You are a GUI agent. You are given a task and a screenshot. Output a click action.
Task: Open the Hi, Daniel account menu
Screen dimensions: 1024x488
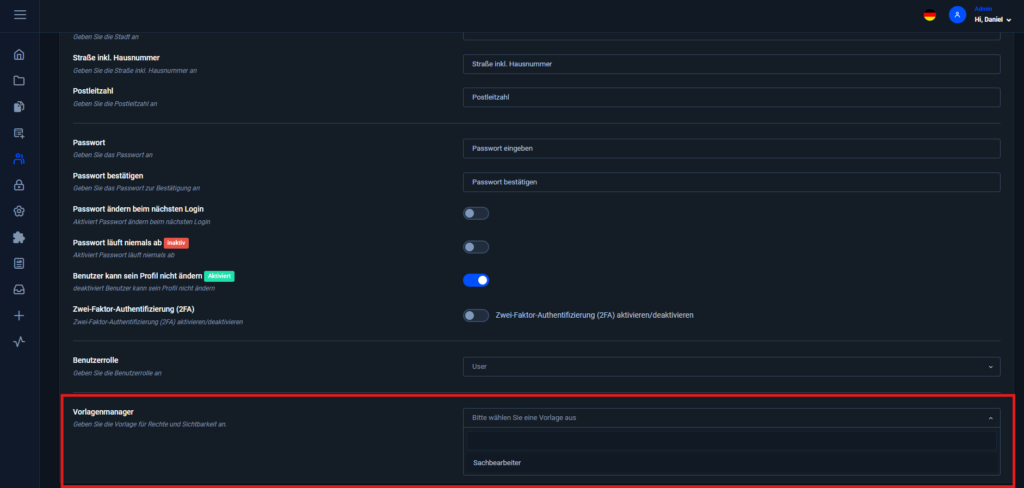point(993,20)
